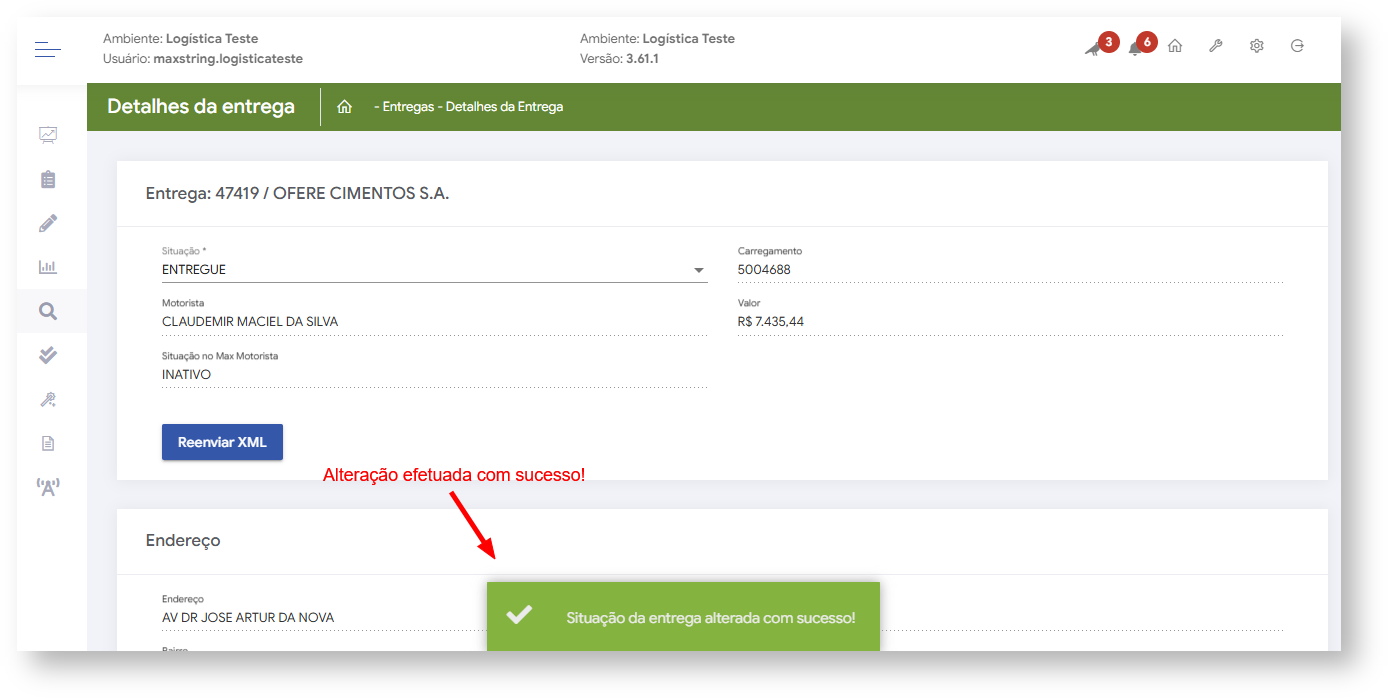Click the version text 3.61.1
This screenshot has width=1389, height=699.
click(x=642, y=59)
